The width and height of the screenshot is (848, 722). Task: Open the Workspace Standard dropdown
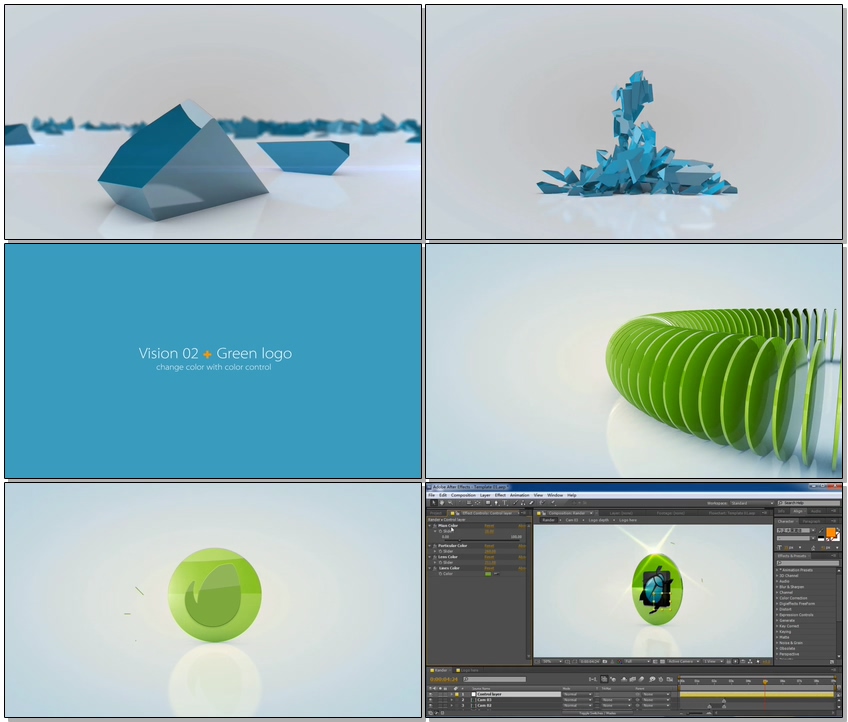pos(750,503)
